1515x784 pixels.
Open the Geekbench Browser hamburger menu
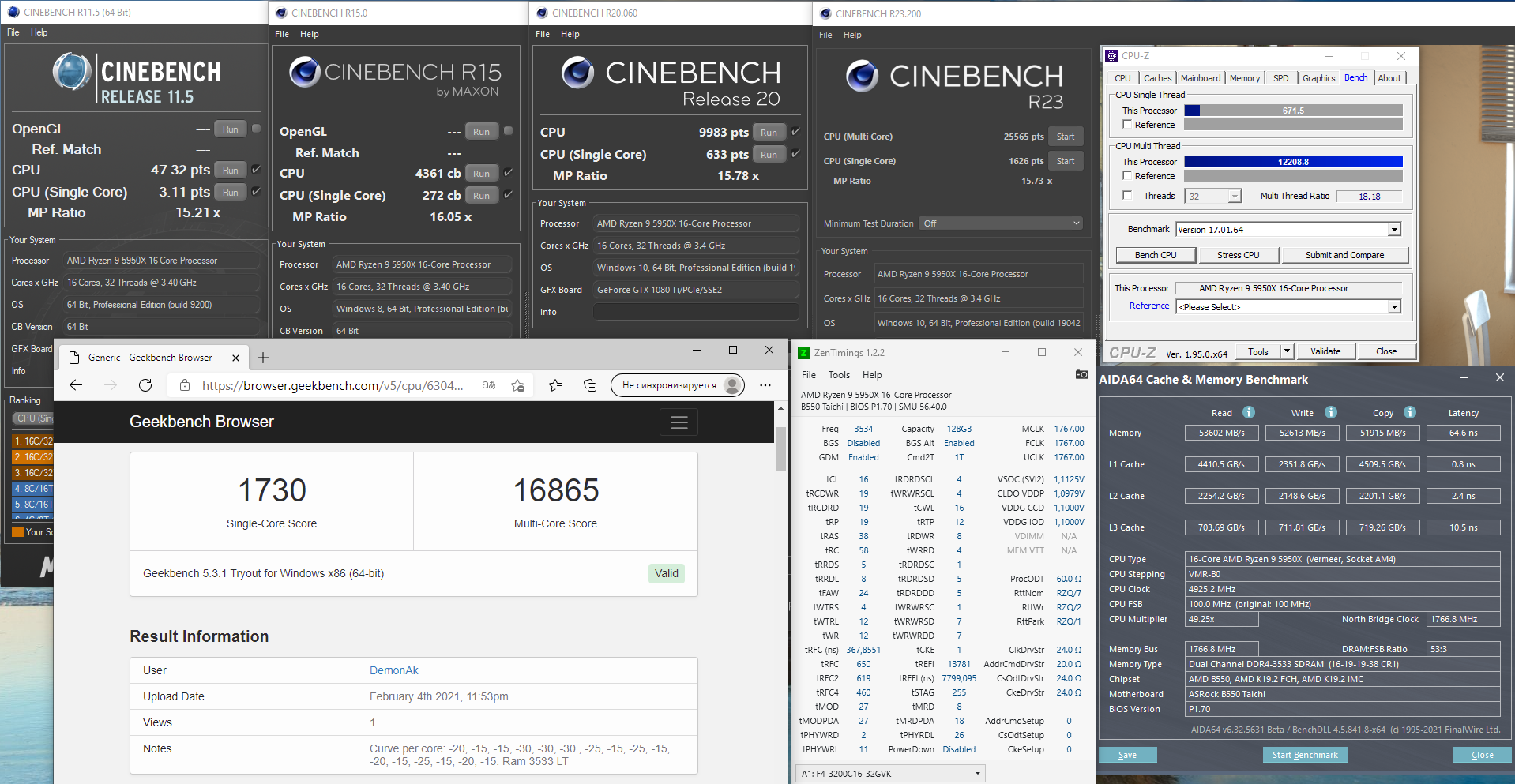click(679, 422)
